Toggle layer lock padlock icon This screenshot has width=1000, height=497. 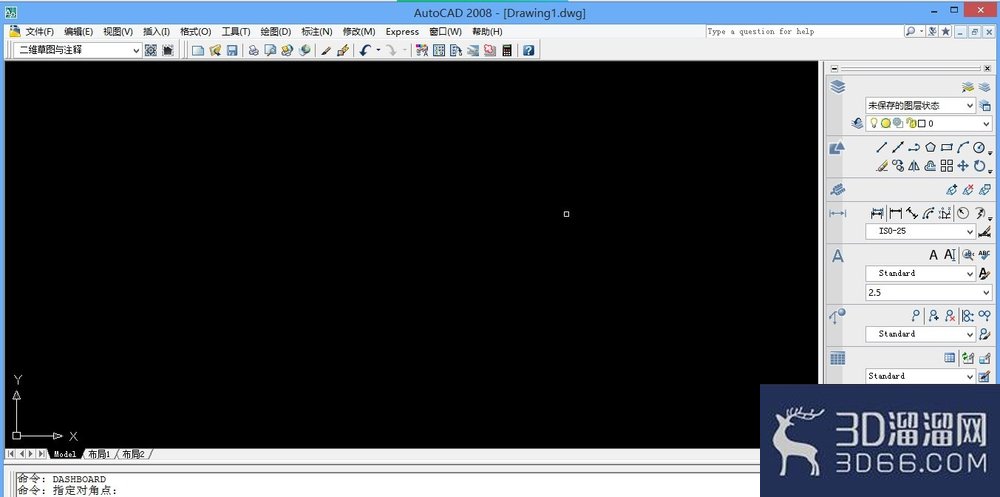coord(911,123)
